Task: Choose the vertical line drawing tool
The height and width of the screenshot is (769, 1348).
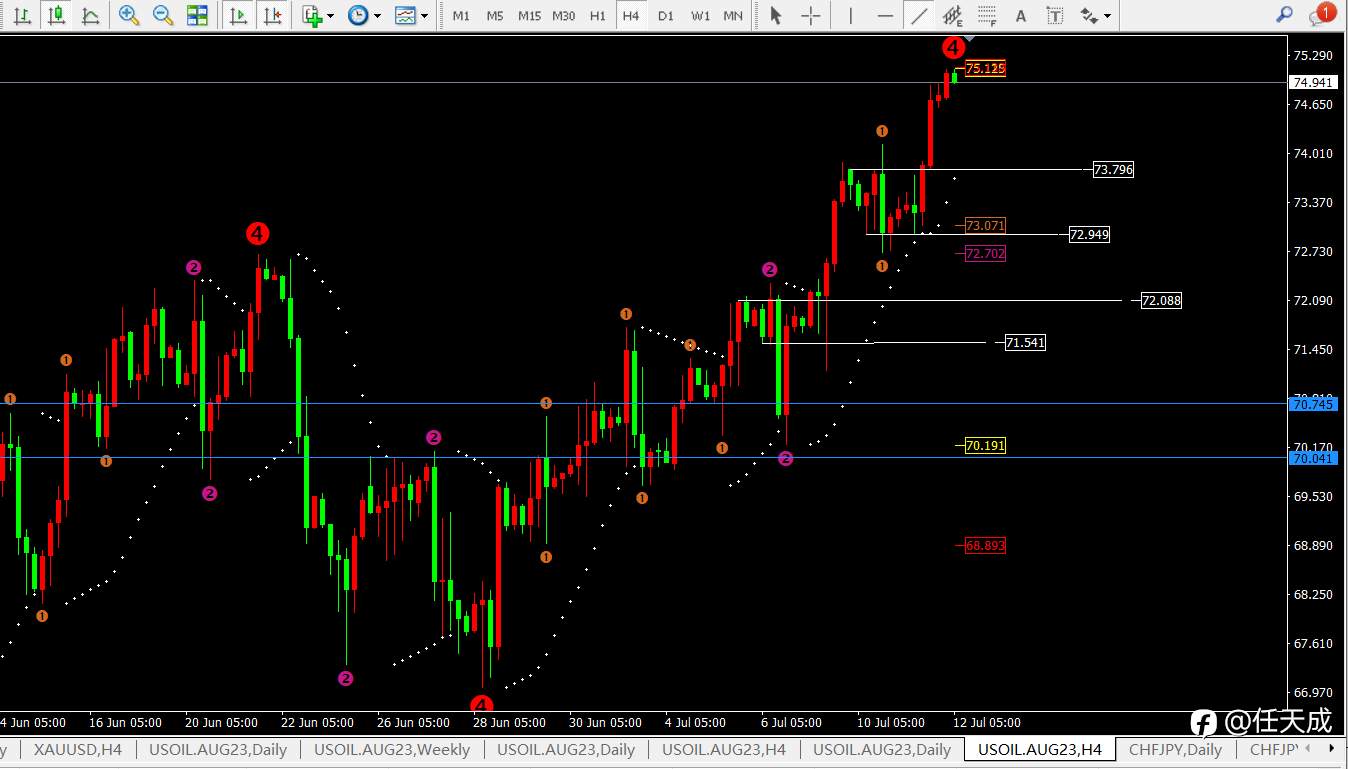Action: (851, 15)
